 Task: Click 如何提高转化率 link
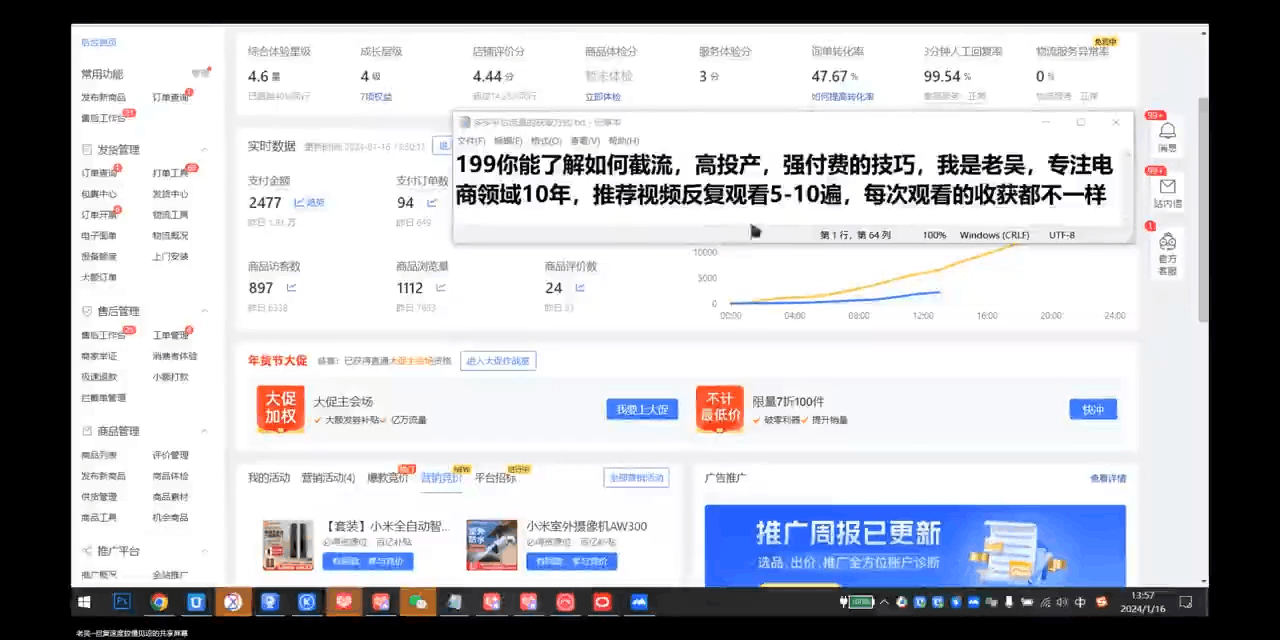pyautogui.click(x=843, y=97)
